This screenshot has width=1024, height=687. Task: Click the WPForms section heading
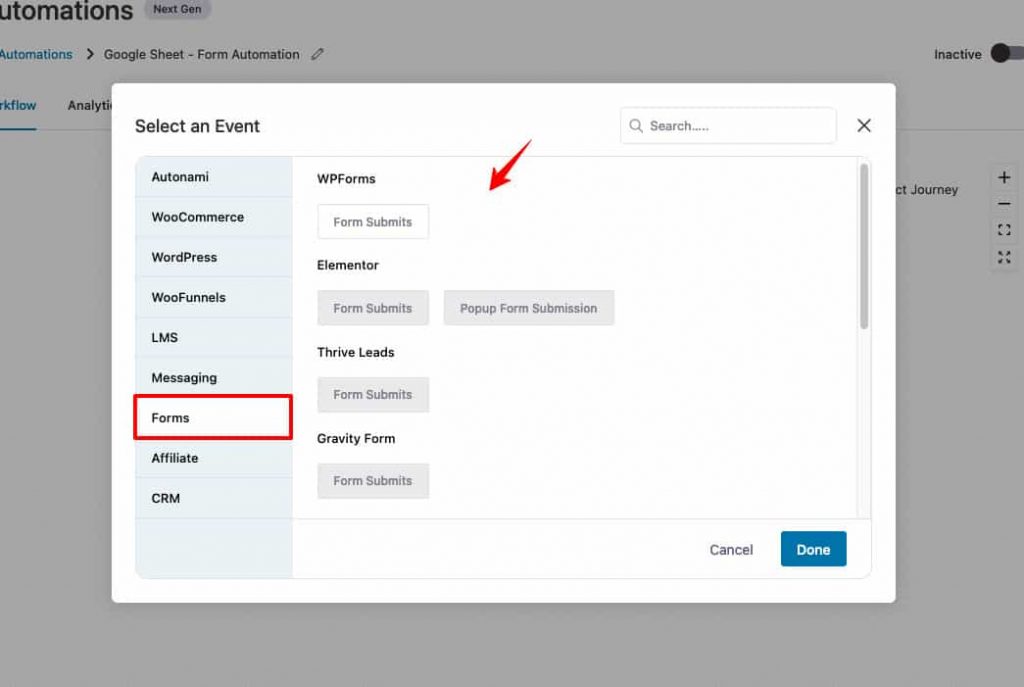(346, 179)
